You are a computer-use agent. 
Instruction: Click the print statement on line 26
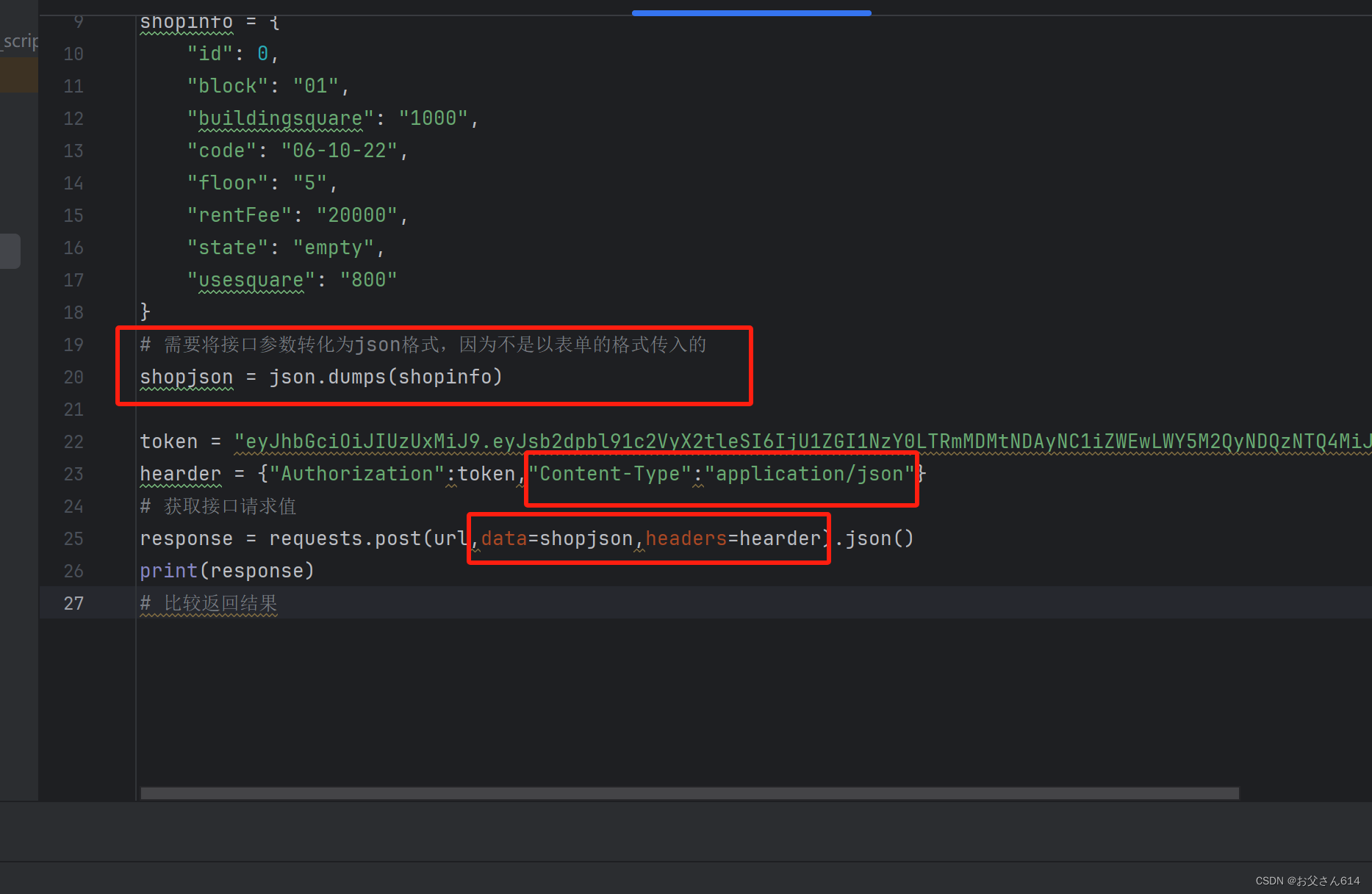pyautogui.click(x=226, y=570)
